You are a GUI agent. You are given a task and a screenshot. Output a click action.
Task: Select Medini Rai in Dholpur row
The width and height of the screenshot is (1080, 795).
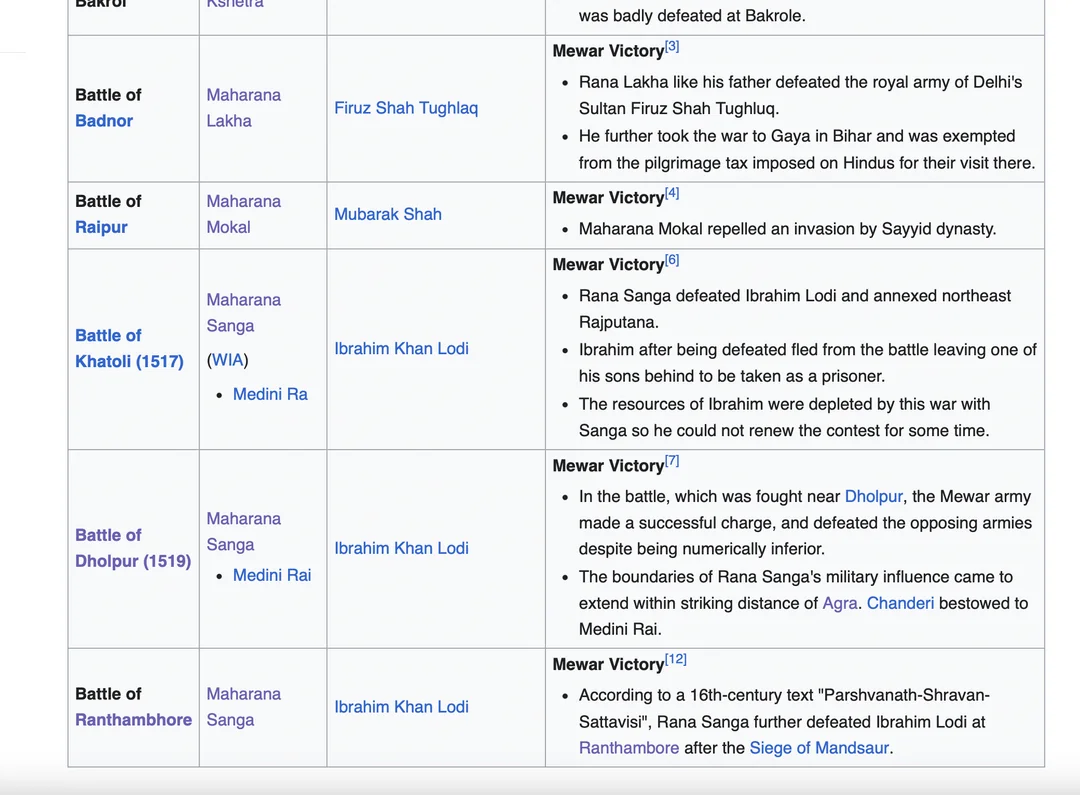pos(272,575)
